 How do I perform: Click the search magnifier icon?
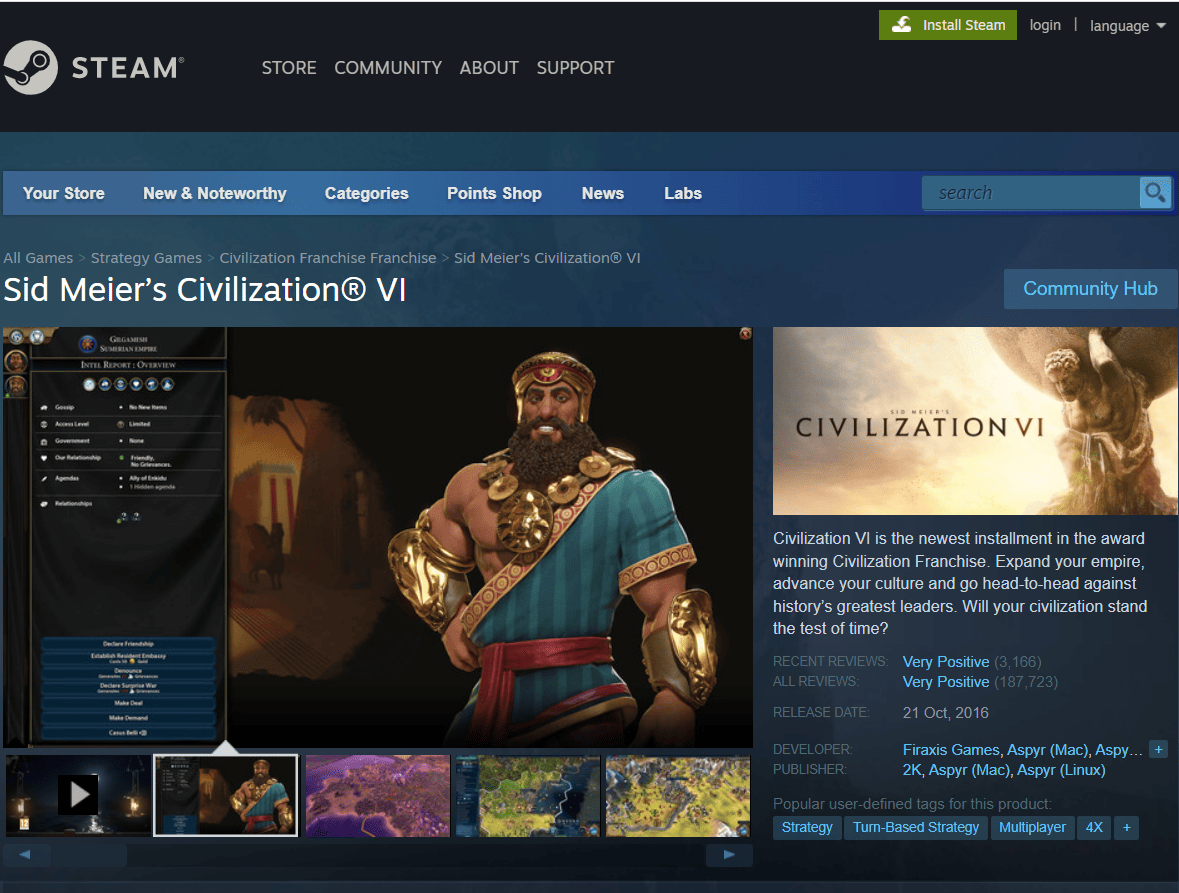click(x=1155, y=193)
